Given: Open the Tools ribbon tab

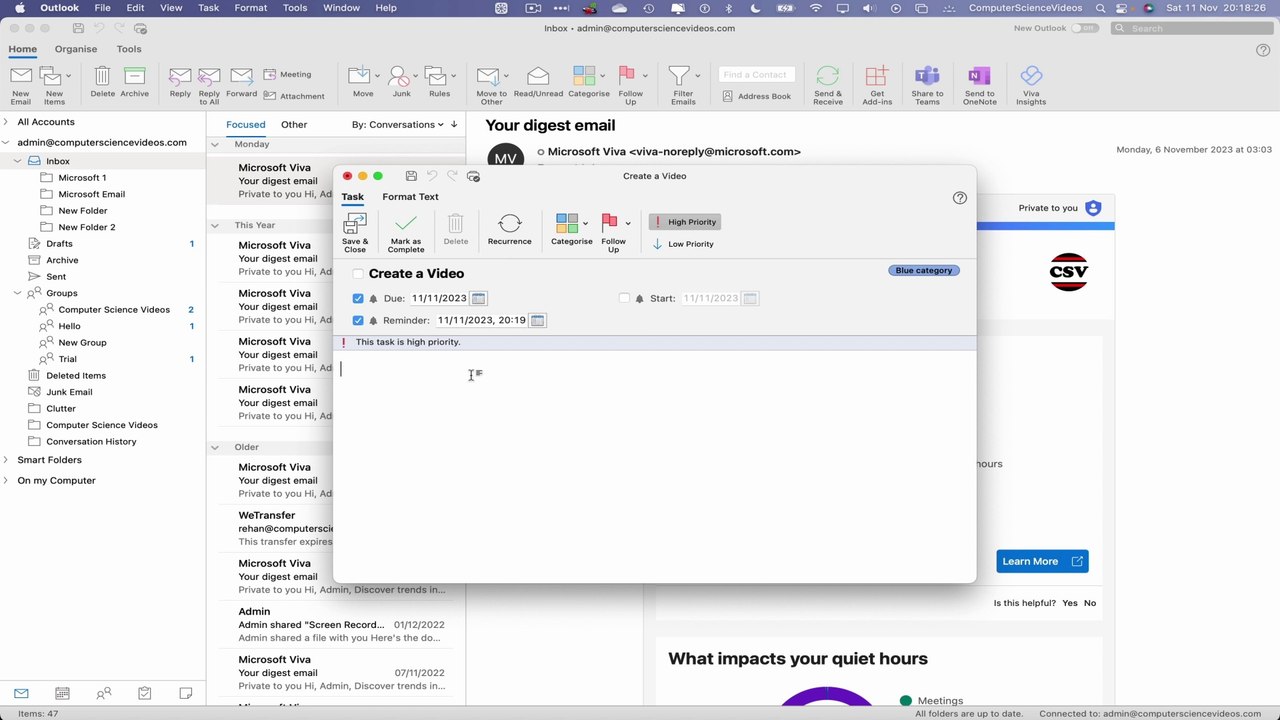Looking at the screenshot, I should tap(129, 49).
